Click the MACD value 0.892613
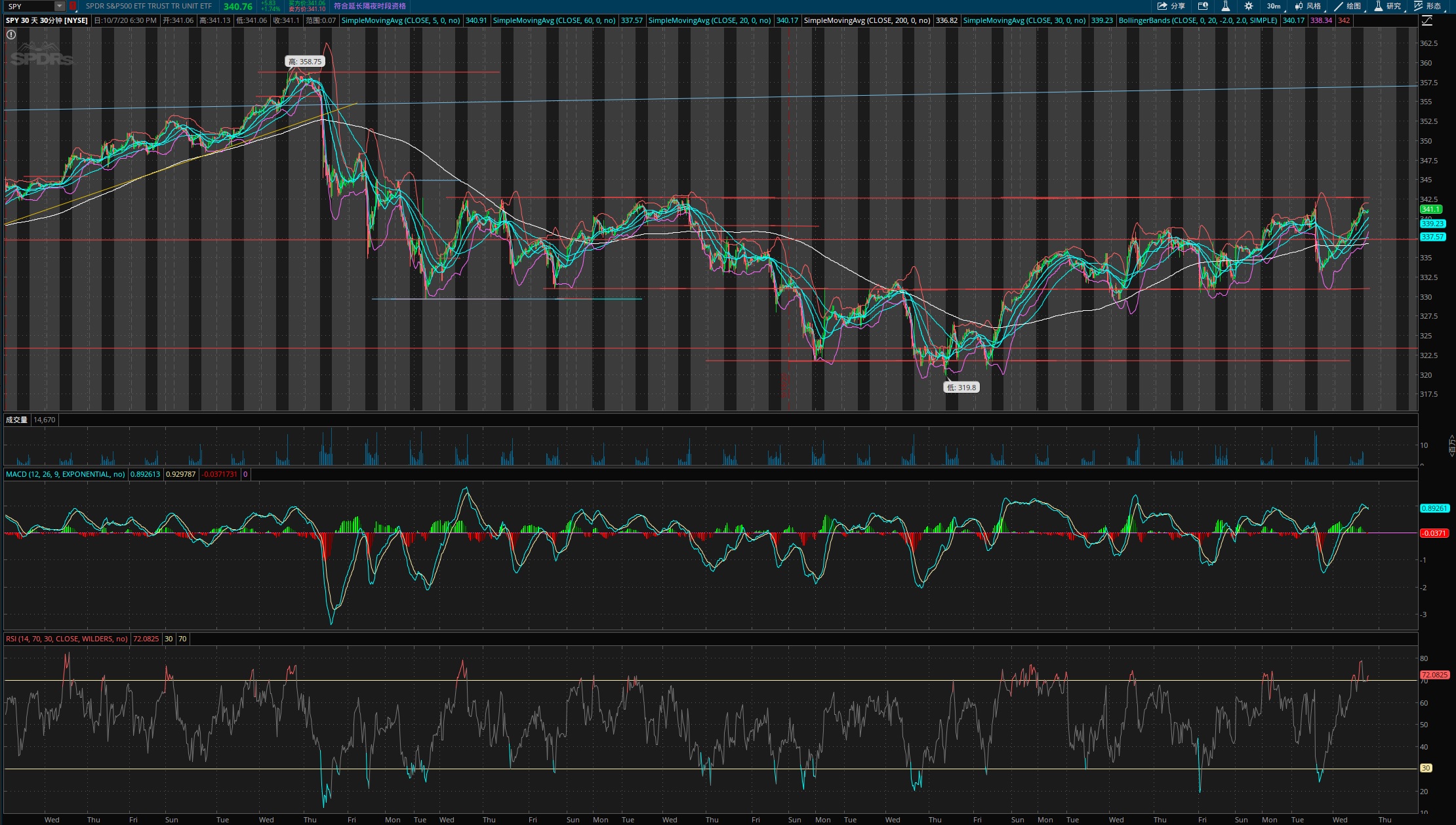The image size is (1456, 825). tap(145, 474)
